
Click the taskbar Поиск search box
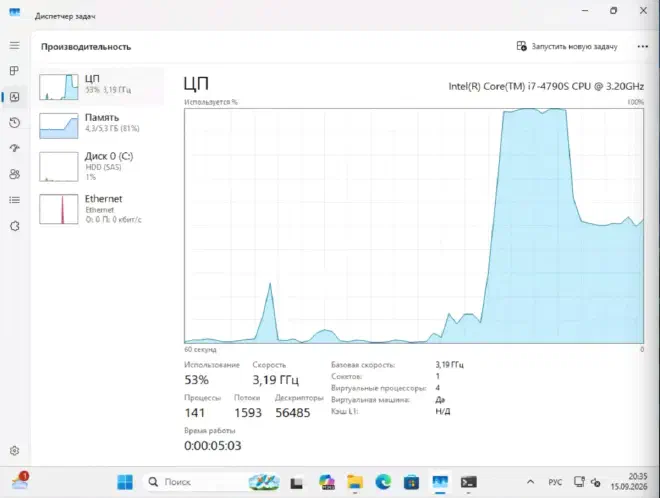pyautogui.click(x=213, y=482)
